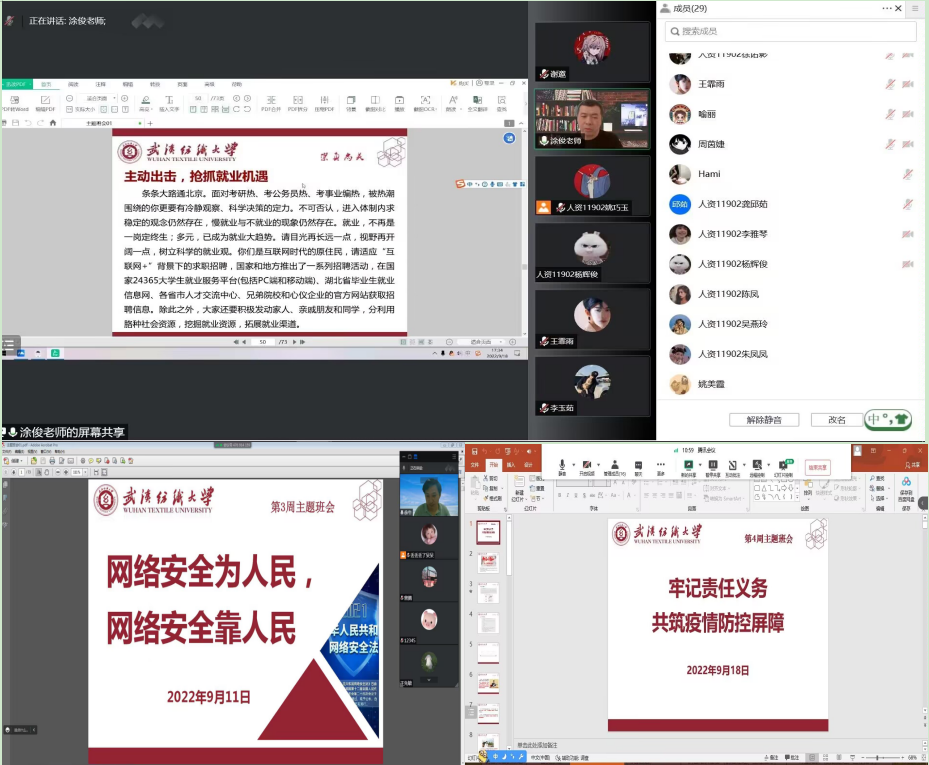Click the 改名 rename button
The width and height of the screenshot is (929, 765).
829,420
